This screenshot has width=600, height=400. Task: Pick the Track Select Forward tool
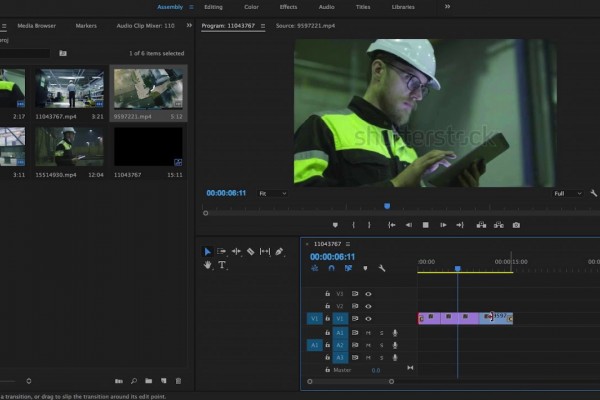click(222, 252)
